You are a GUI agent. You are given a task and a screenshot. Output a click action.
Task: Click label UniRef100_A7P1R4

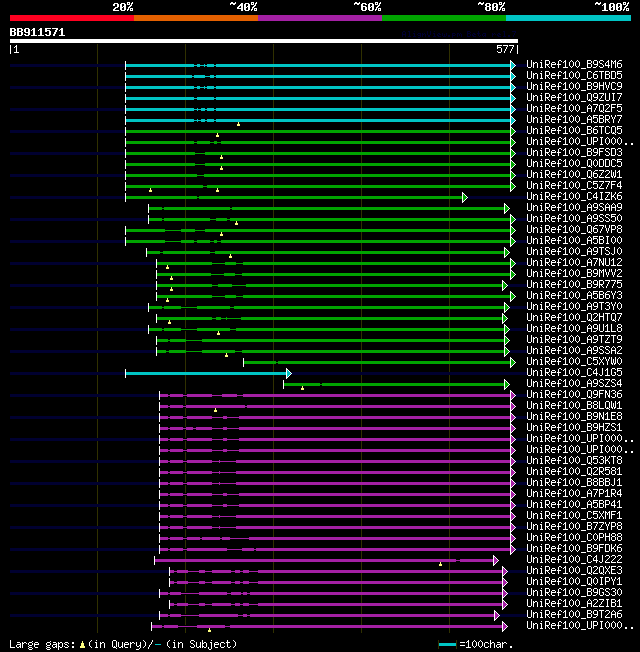(574, 494)
